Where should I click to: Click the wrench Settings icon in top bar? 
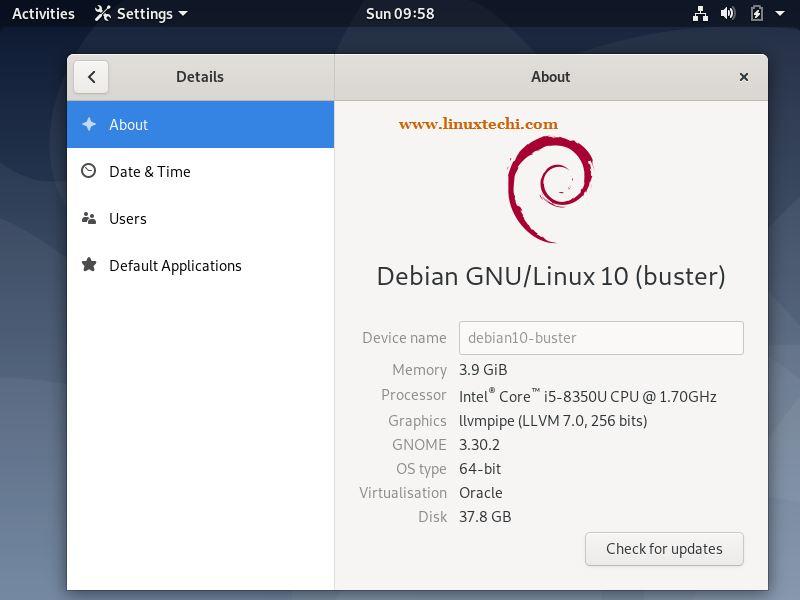click(x=101, y=13)
